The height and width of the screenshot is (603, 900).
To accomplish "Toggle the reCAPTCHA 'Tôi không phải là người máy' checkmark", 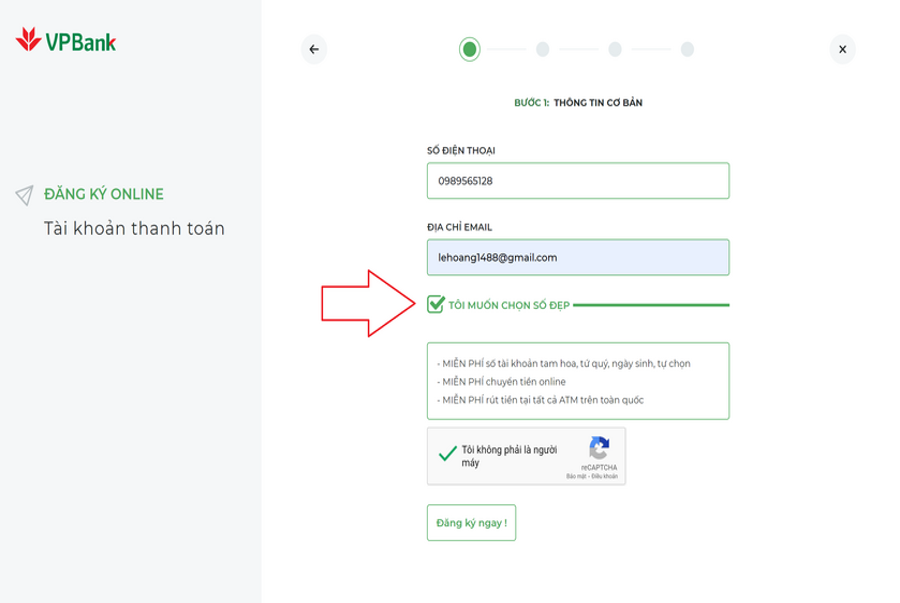I will [x=448, y=454].
